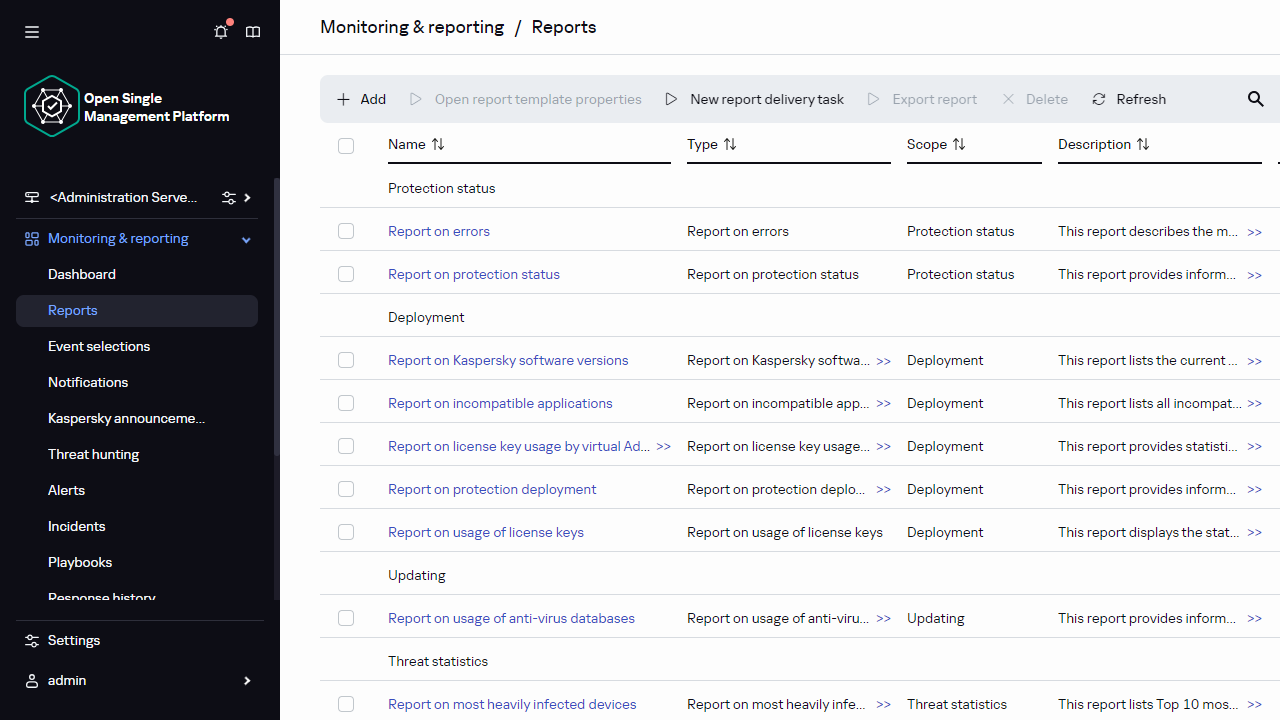Screen dimensions: 1280x720
Task: Collapse the Monitoring & reporting section
Action: [246, 239]
